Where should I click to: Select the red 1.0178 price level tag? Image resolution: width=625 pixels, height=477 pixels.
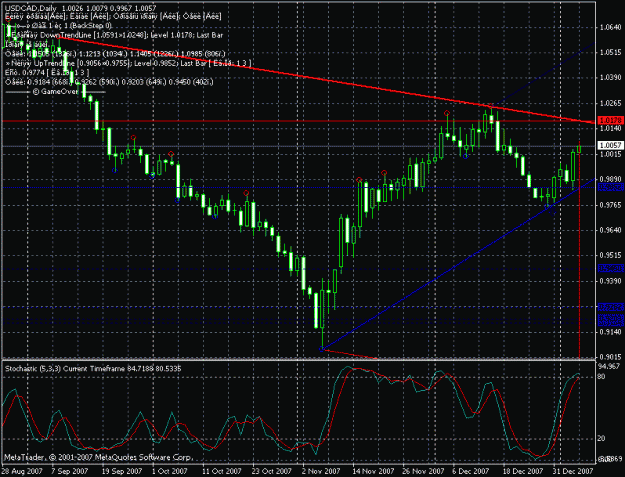(x=610, y=120)
